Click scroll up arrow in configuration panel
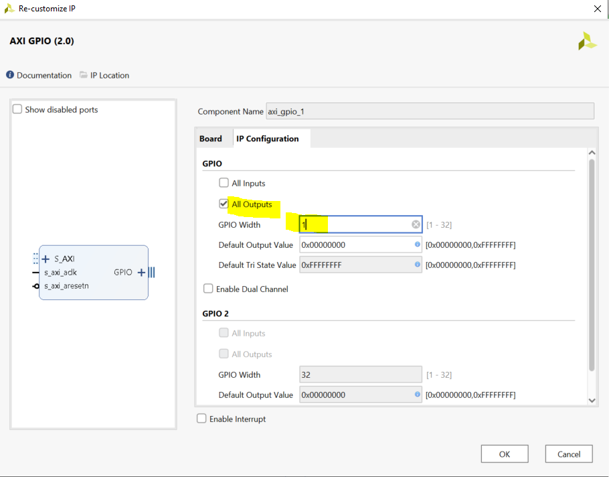 pos(592,153)
